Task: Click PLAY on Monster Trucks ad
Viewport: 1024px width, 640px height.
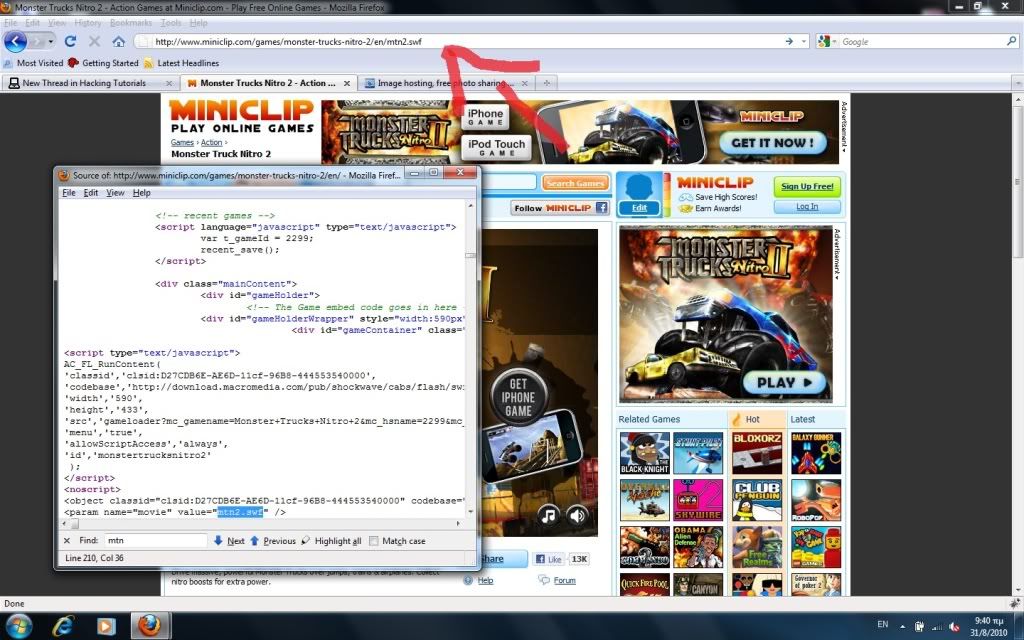Action: pyautogui.click(x=784, y=383)
